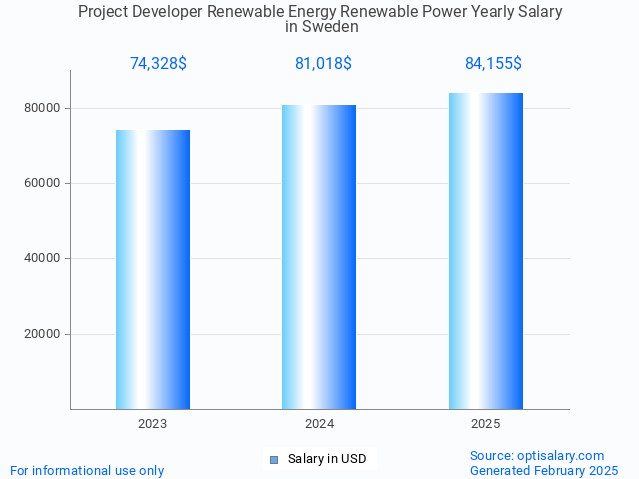Click the 2023 x-axis label
This screenshot has width=639, height=479.
point(152,424)
